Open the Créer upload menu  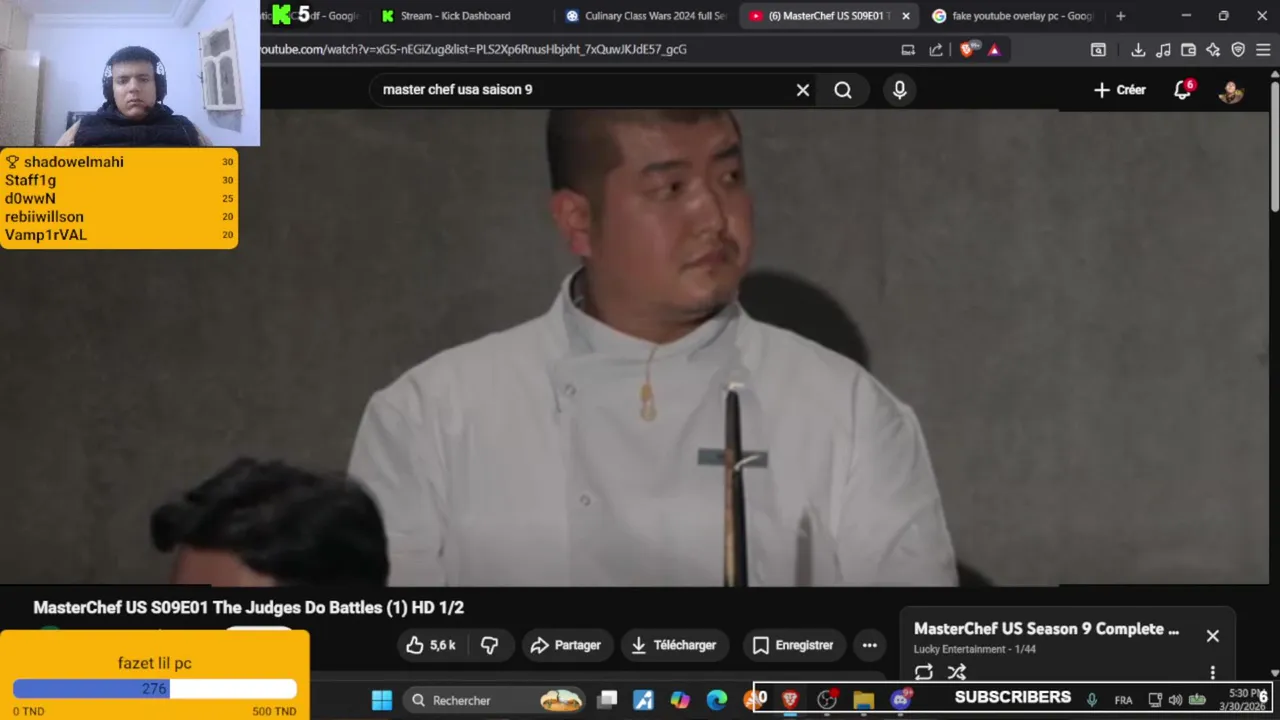1120,90
